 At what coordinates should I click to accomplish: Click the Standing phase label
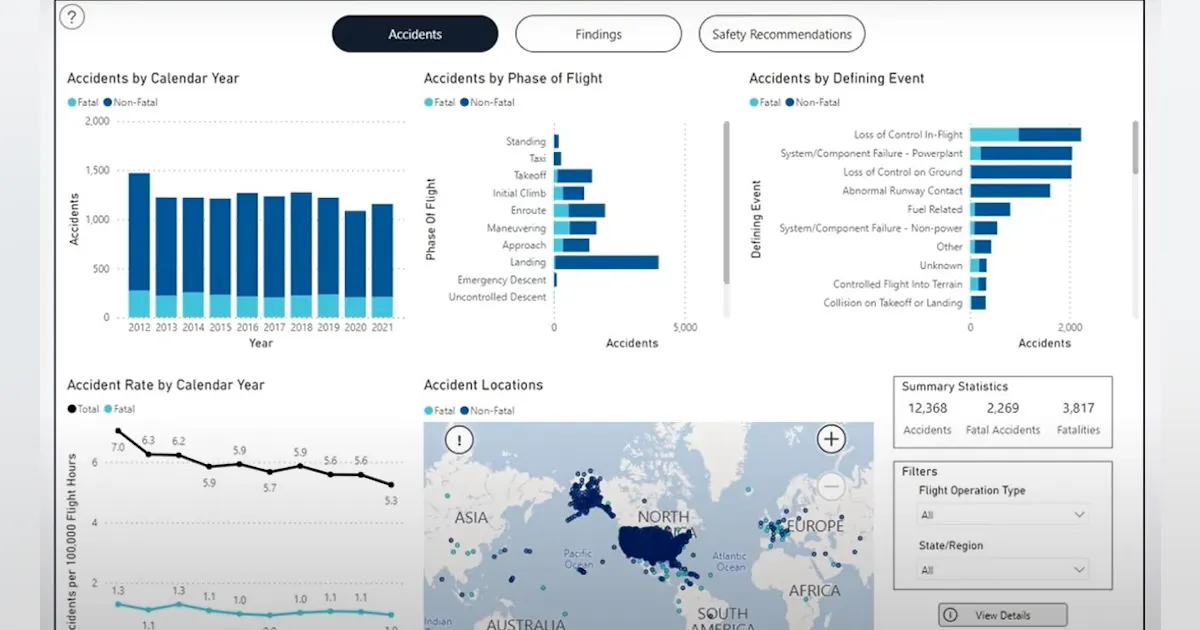point(526,142)
